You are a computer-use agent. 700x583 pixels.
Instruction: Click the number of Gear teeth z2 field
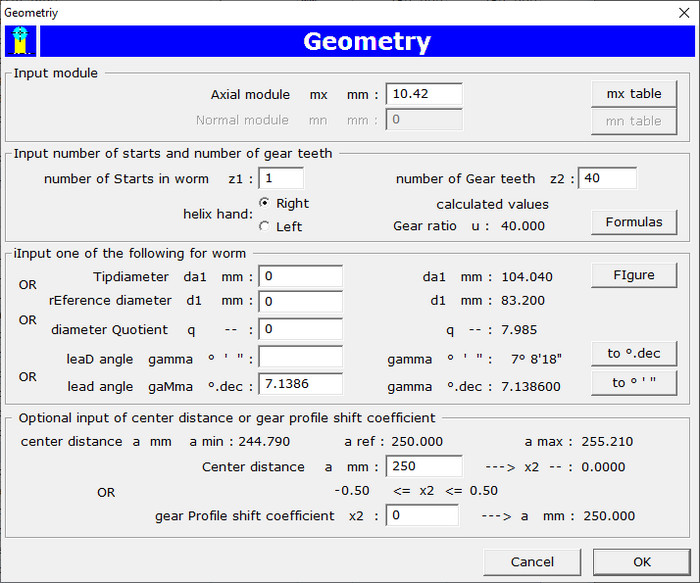tap(606, 178)
